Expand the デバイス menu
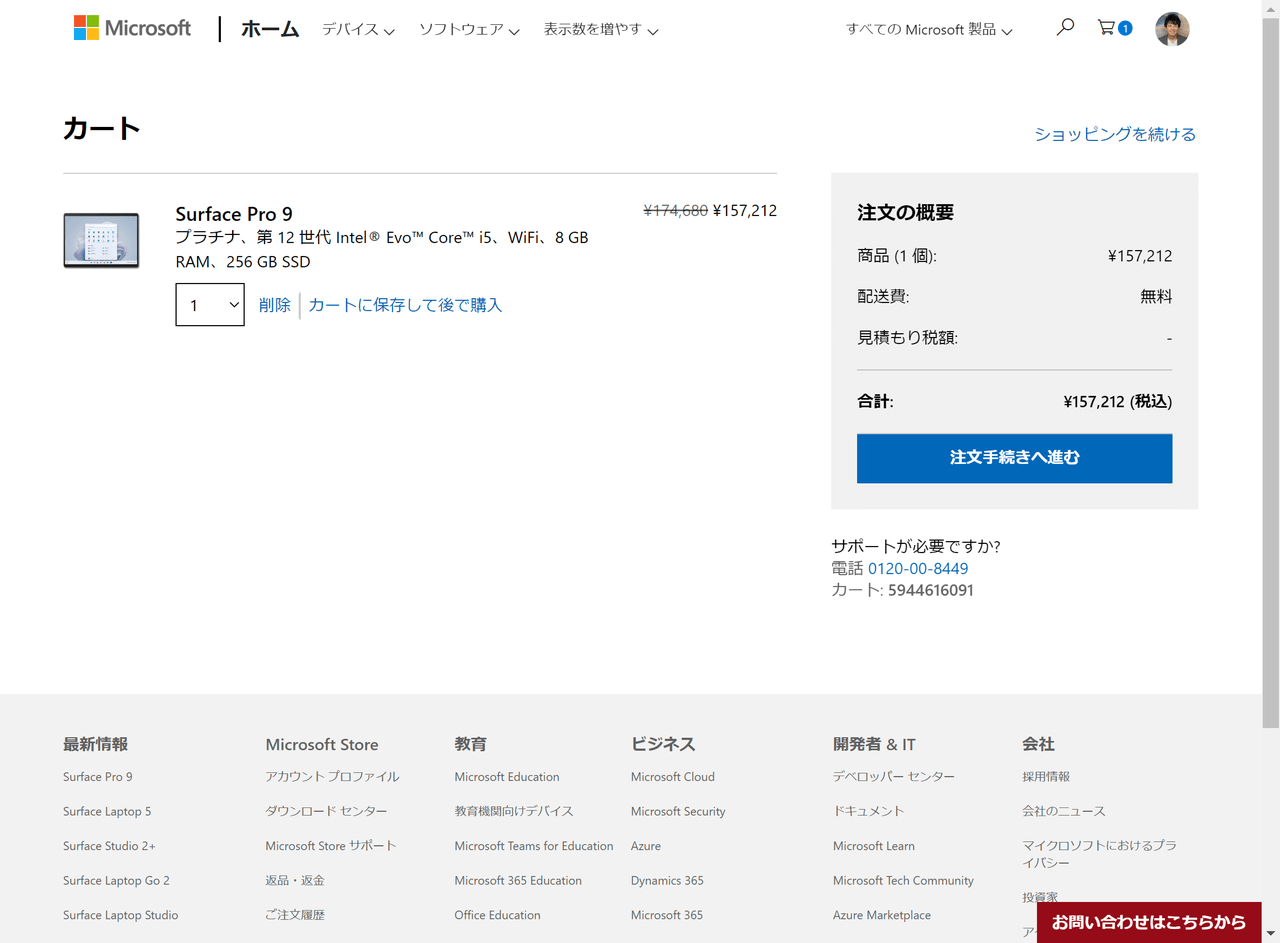Screen dimensions: 1280x943 358,30
